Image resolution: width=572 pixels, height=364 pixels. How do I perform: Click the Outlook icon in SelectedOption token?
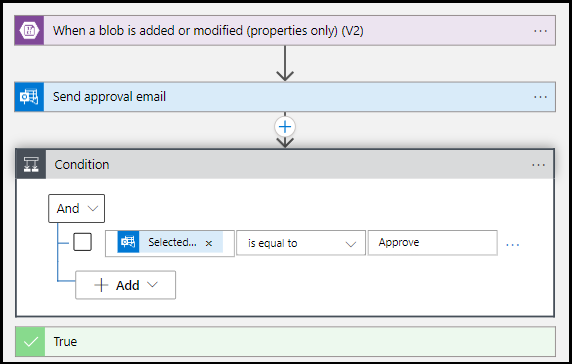(128, 242)
